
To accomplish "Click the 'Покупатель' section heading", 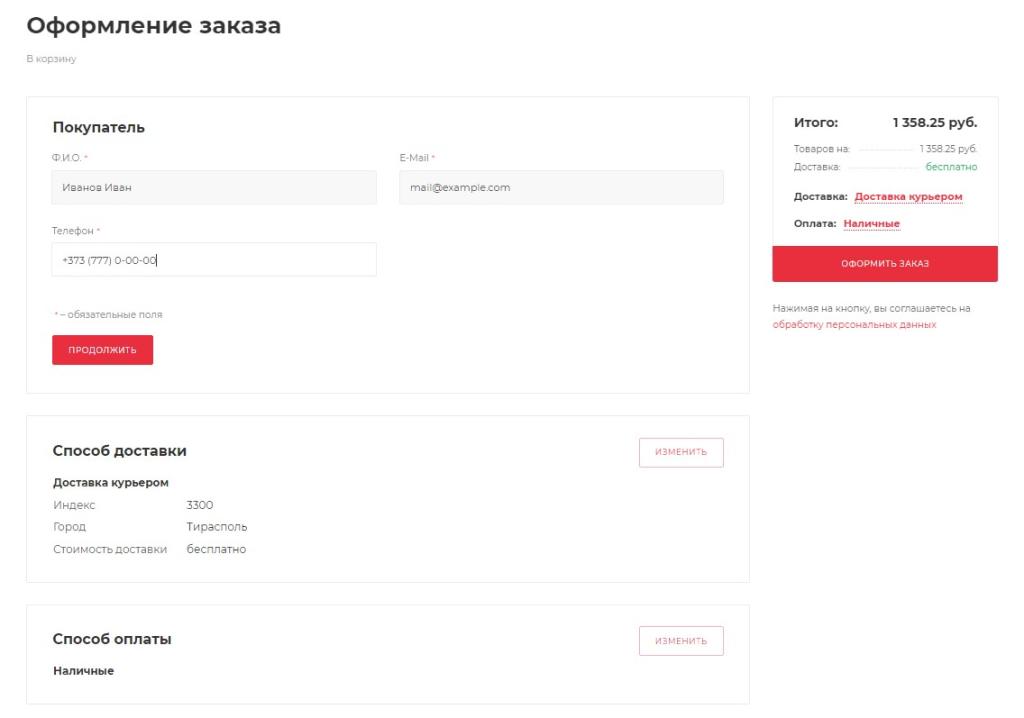I will (98, 127).
